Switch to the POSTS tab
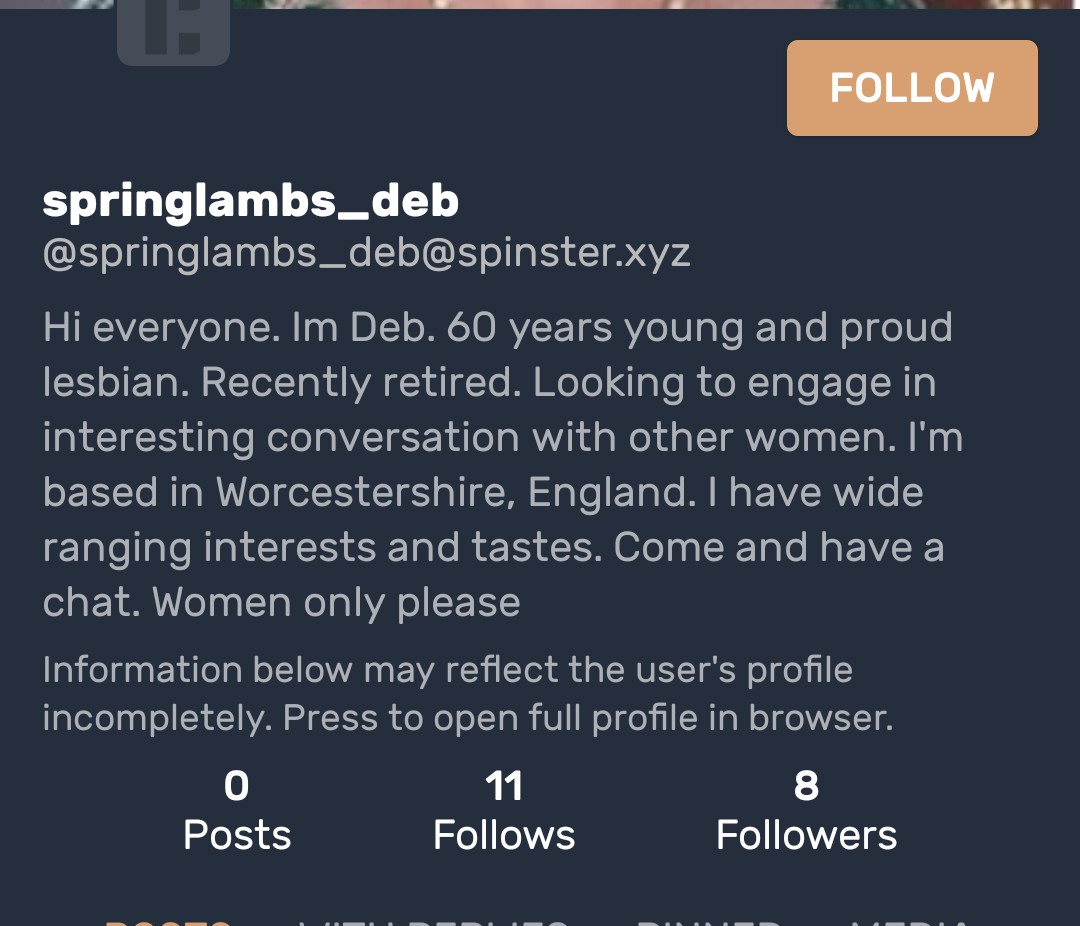Screen dimensions: 1080x926 coord(168,921)
